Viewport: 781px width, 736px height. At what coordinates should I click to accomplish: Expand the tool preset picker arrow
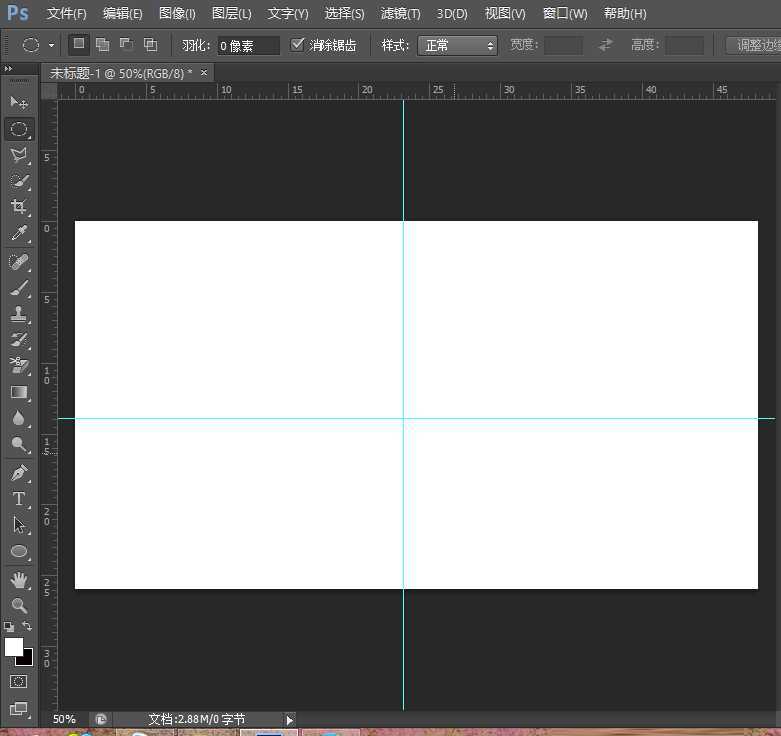pos(51,46)
